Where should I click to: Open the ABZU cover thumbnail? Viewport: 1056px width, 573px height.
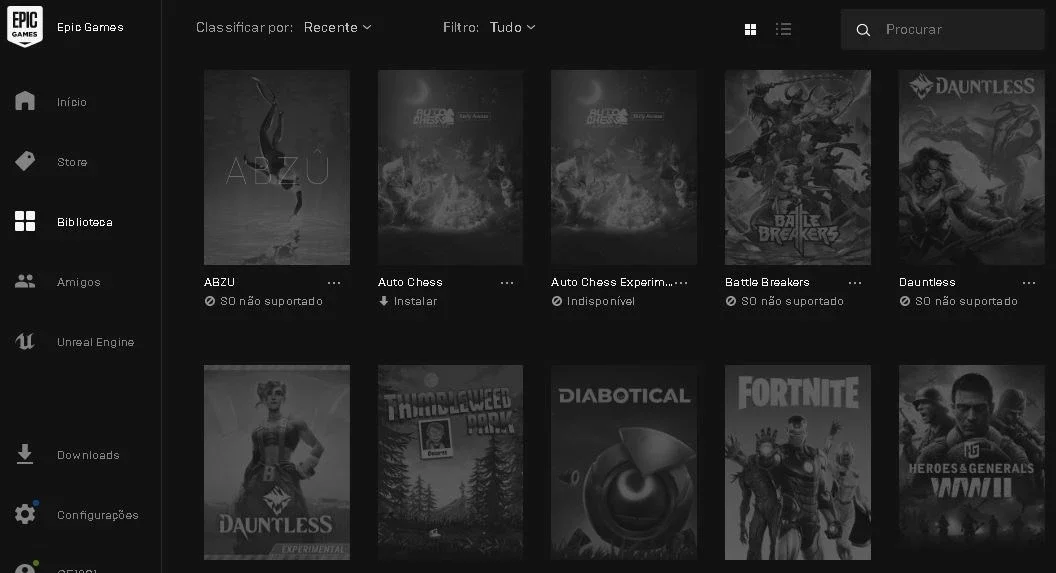pos(277,167)
